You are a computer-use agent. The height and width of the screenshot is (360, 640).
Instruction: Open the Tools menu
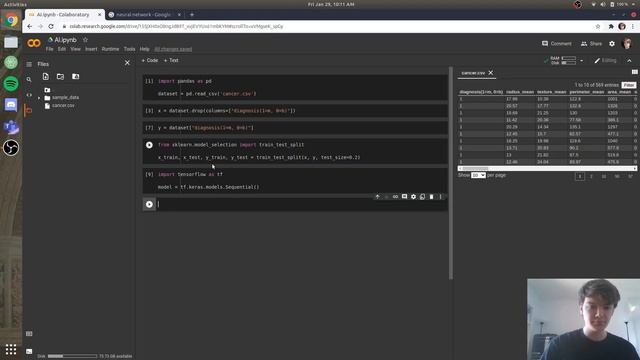tap(129, 49)
